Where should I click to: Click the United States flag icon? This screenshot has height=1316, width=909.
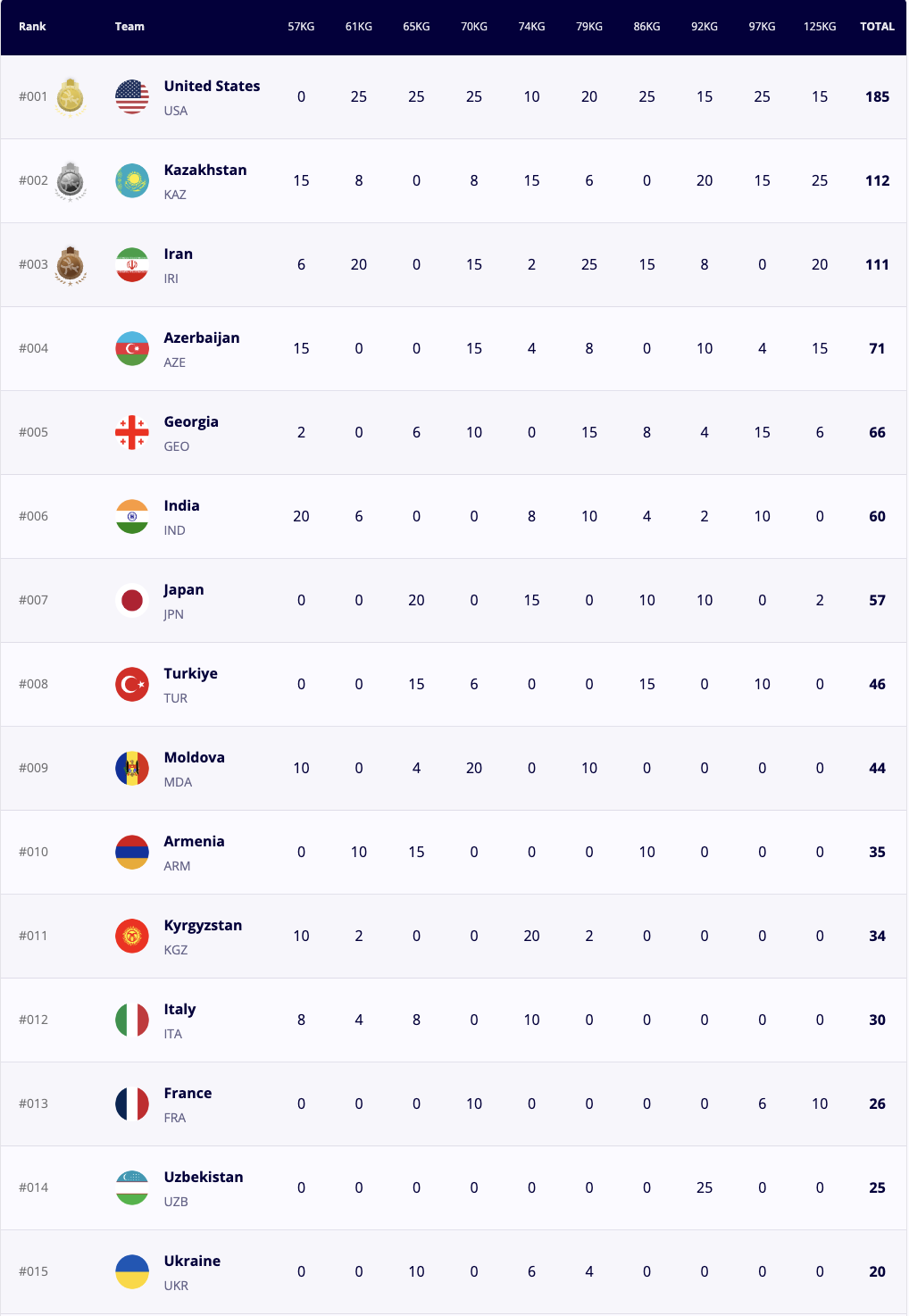132,96
